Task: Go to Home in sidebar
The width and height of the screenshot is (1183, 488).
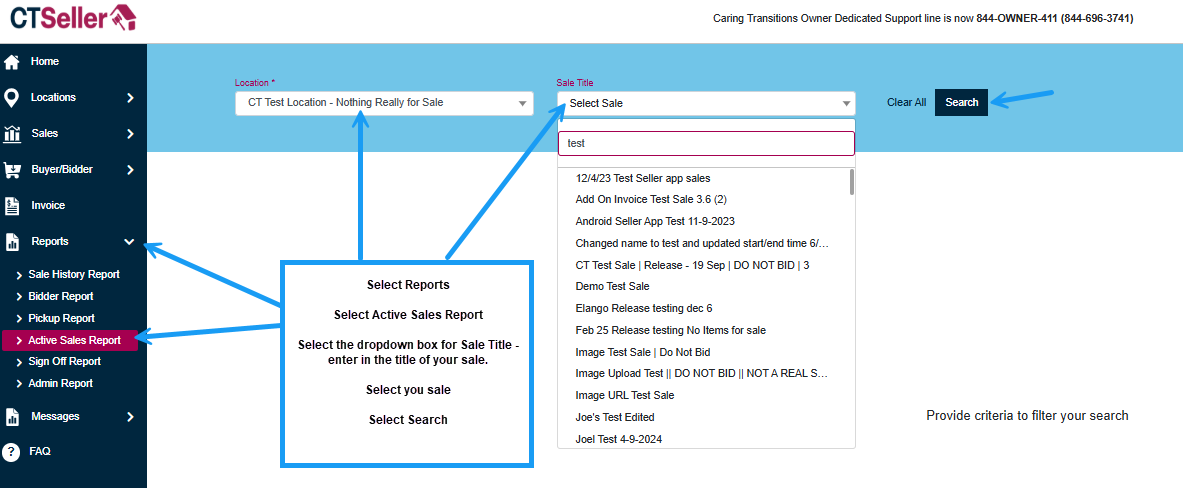Action: coord(45,61)
